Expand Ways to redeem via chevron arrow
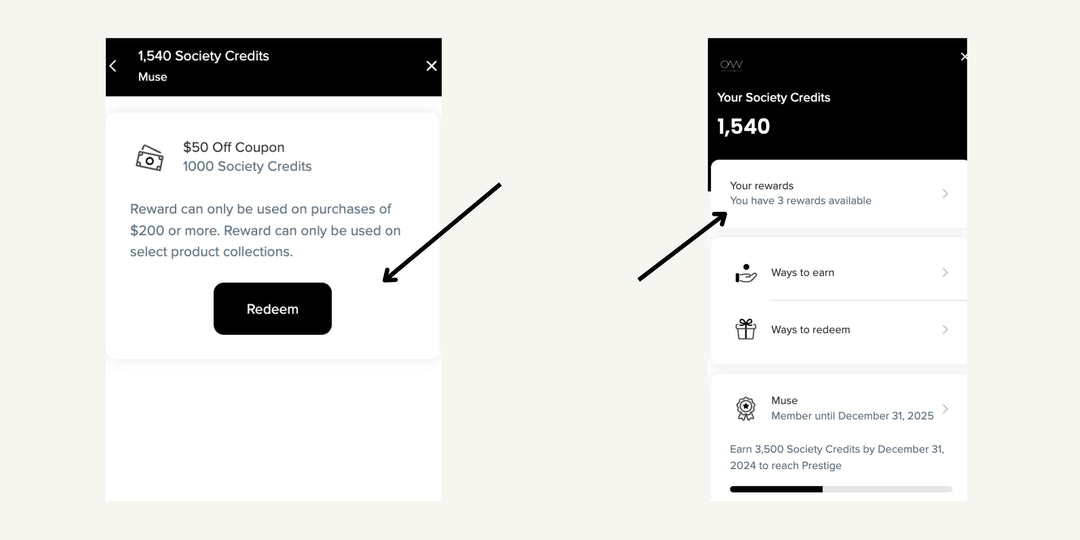 point(945,329)
